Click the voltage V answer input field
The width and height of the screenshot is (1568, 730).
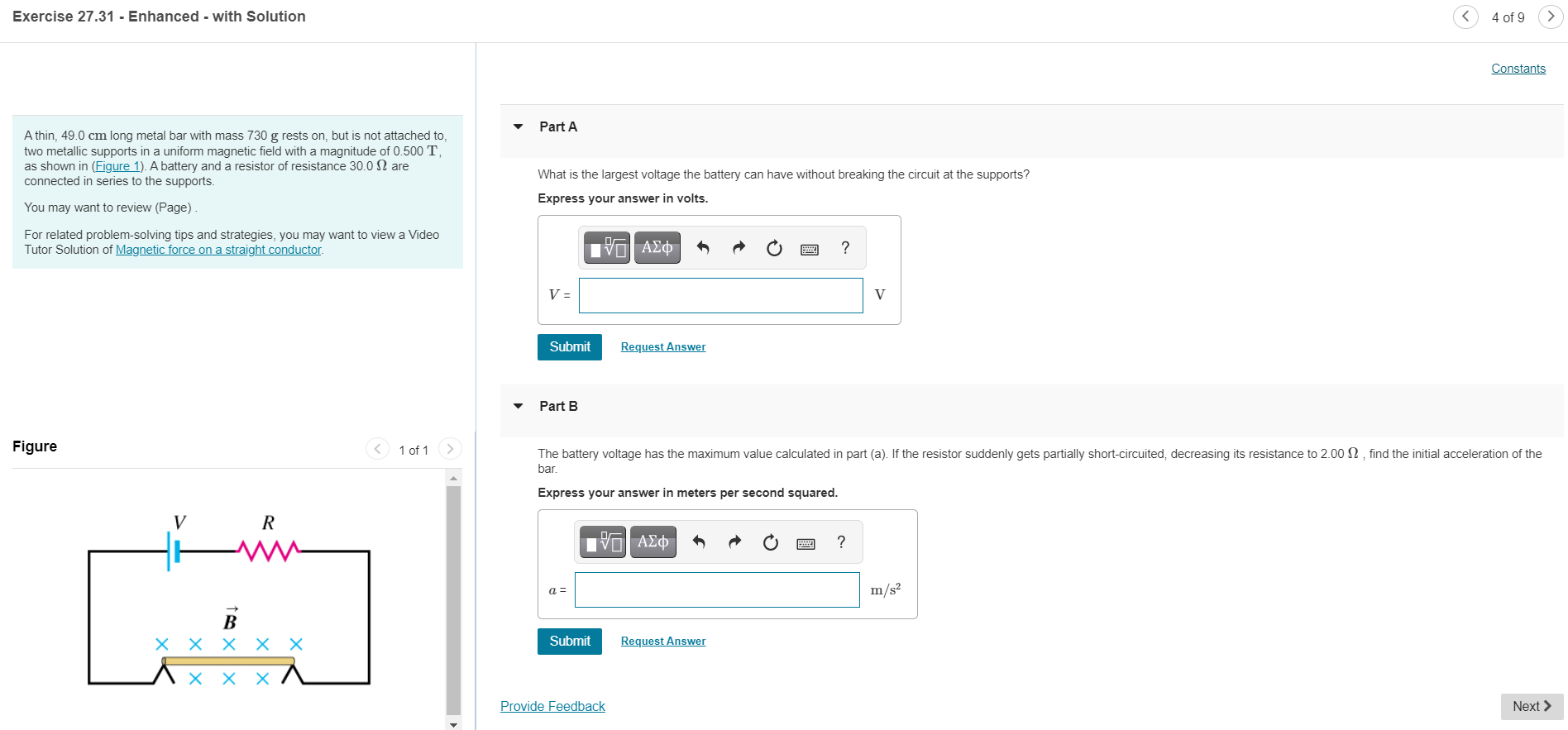(x=721, y=295)
